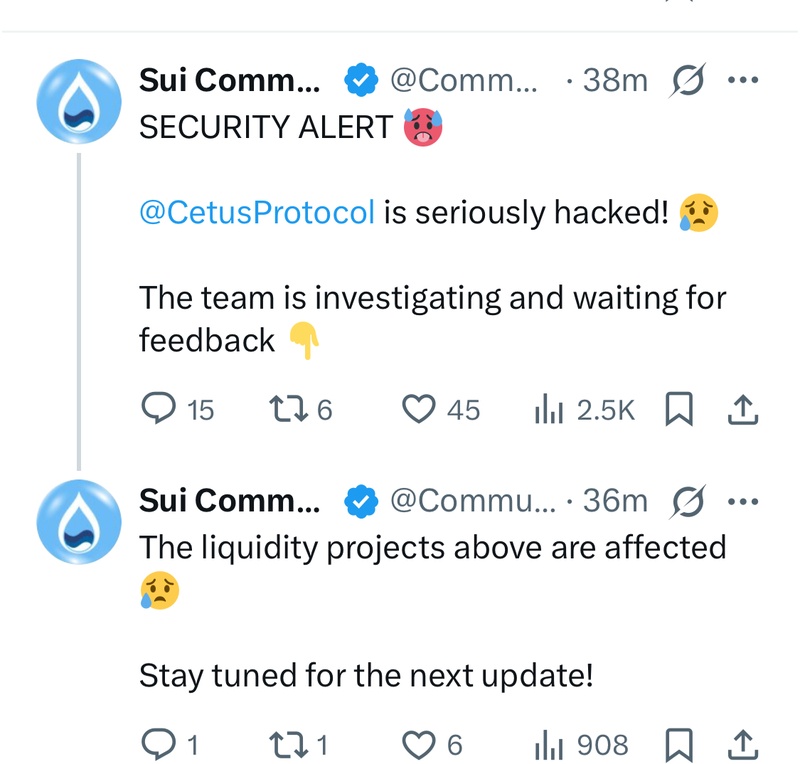Image resolution: width=800 pixels, height=764 pixels.
Task: Retweet the SECURITY ALERT tweet
Action: click(x=288, y=409)
